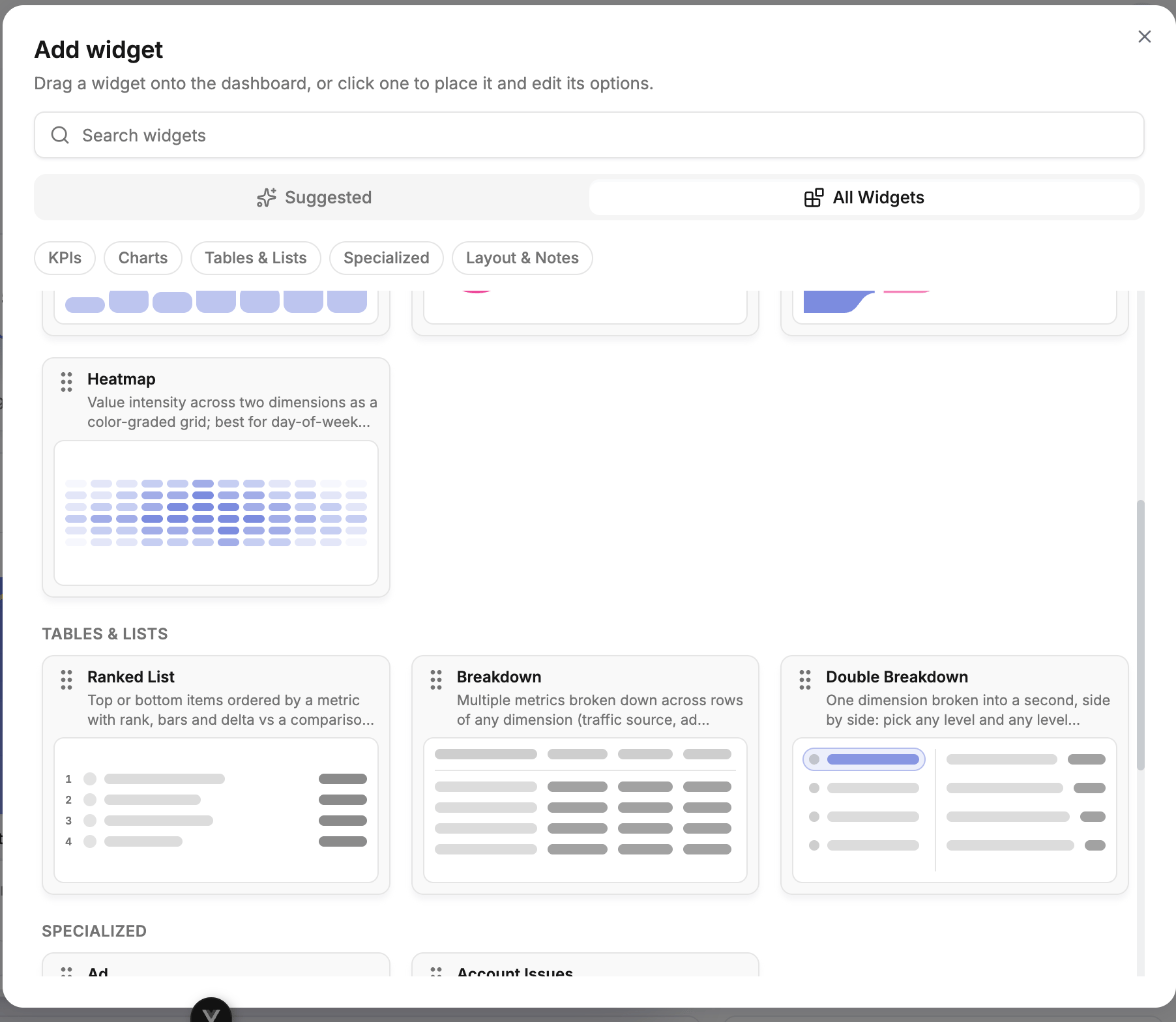Select the Specialized category chip
This screenshot has height=1022, width=1176.
click(386, 258)
